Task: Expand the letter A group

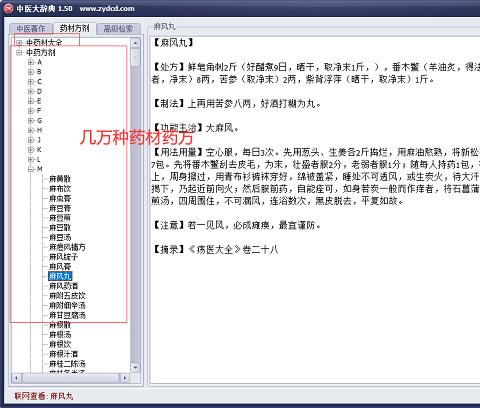Action: tap(31, 62)
